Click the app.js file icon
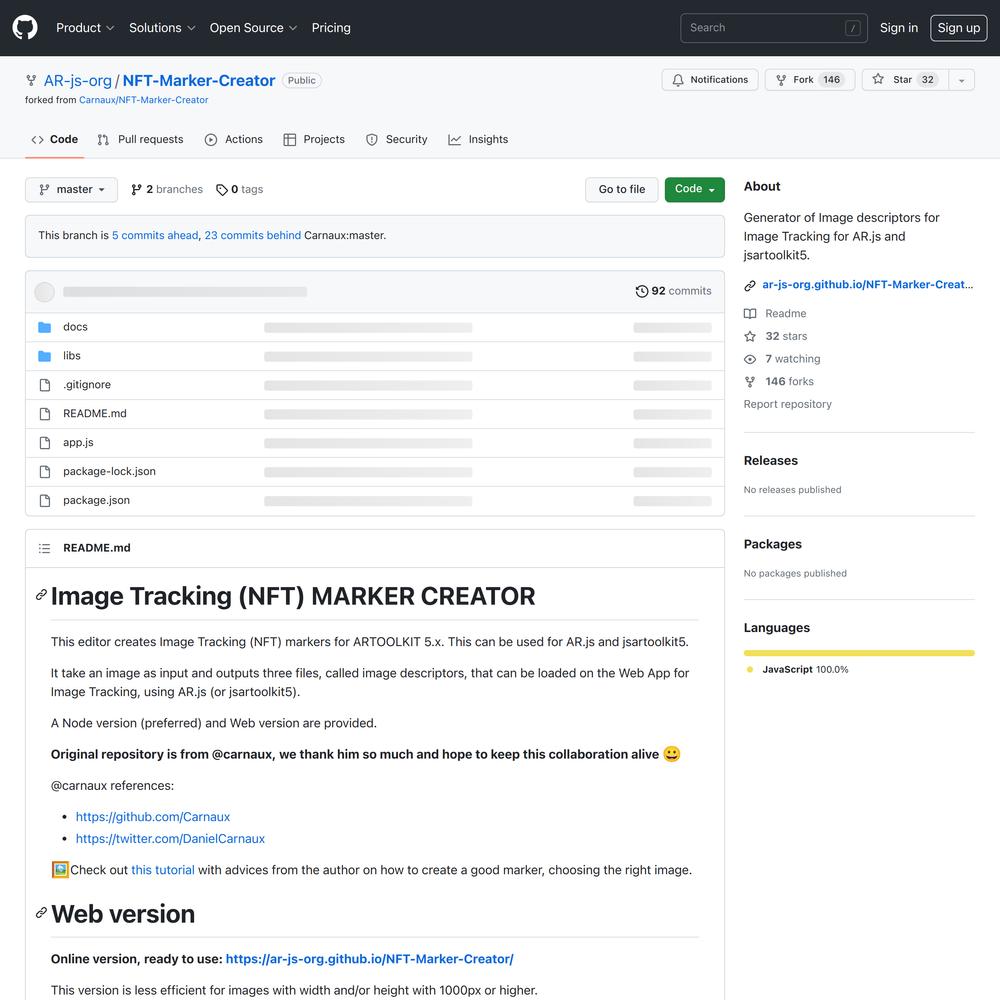 pyautogui.click(x=45, y=443)
